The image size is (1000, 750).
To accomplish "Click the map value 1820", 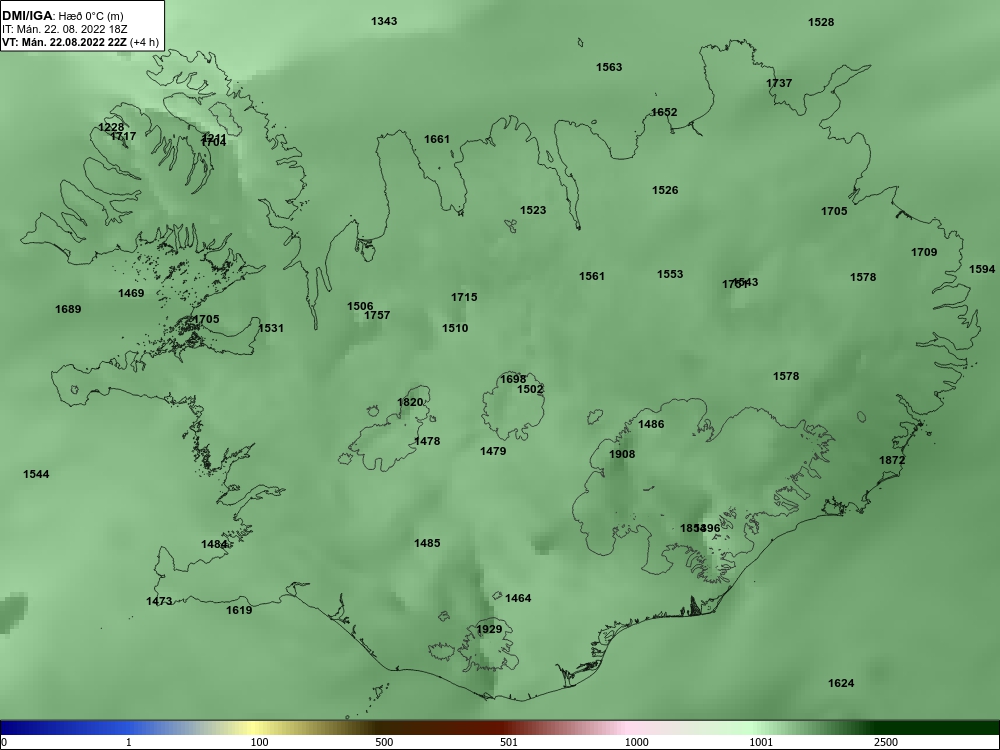I will pos(410,402).
